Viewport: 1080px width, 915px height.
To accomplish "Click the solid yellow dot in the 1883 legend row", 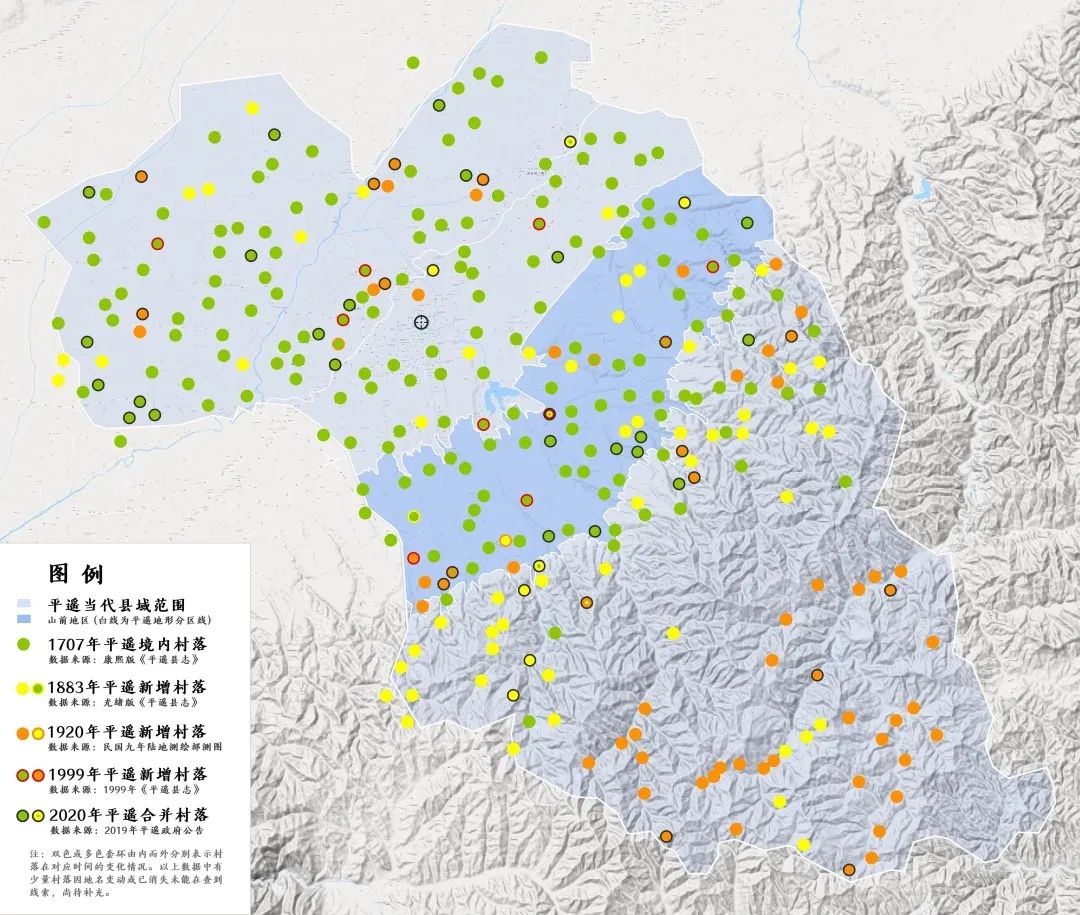I will tap(23, 688).
